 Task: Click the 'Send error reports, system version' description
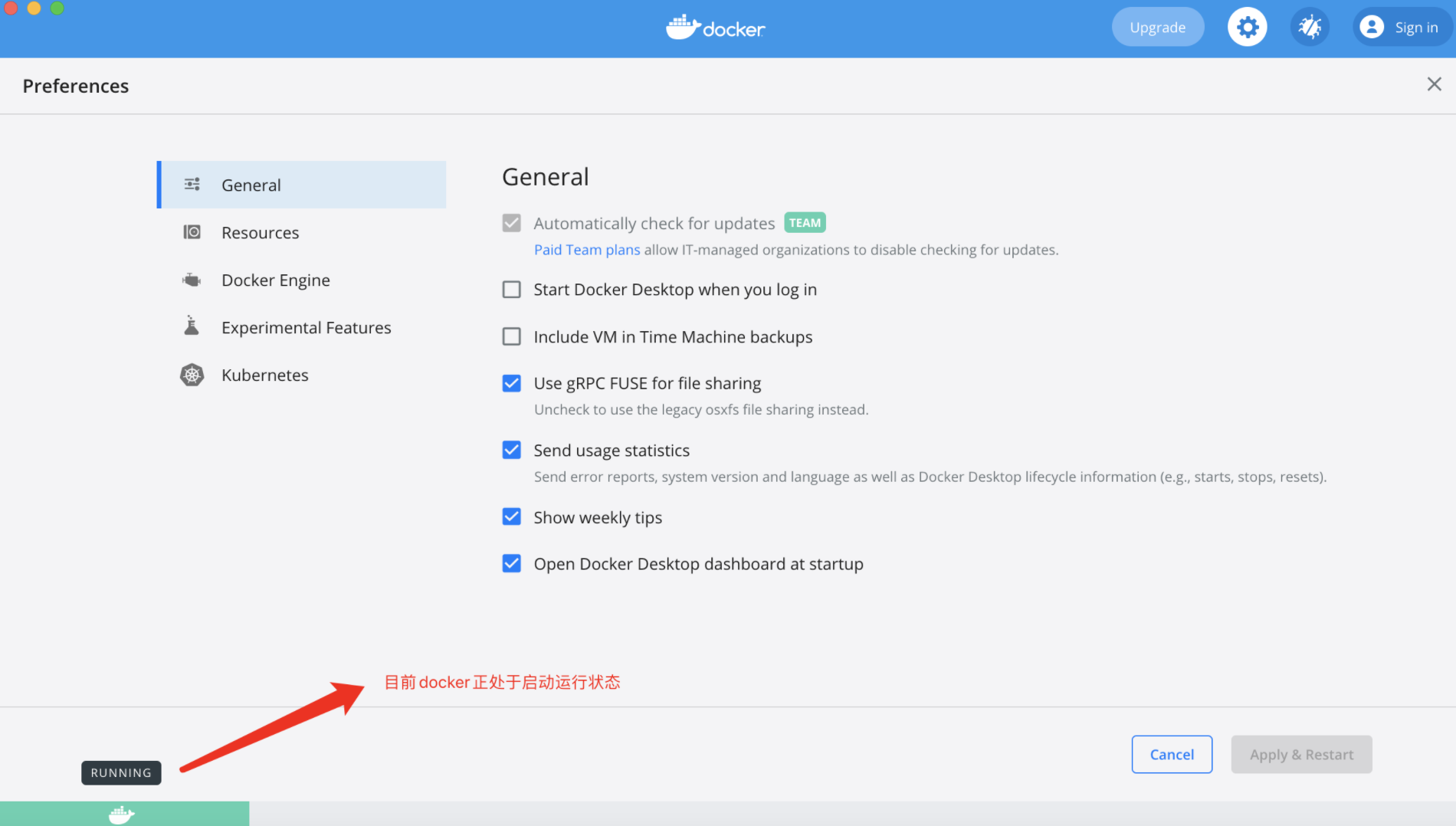(930, 477)
